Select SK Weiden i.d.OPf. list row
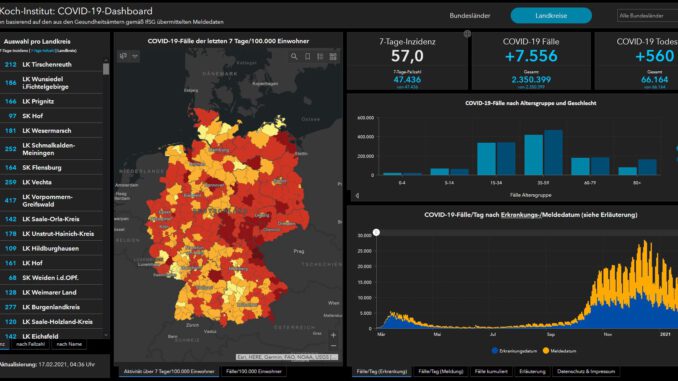This screenshot has width=678, height=381. click(x=51, y=278)
